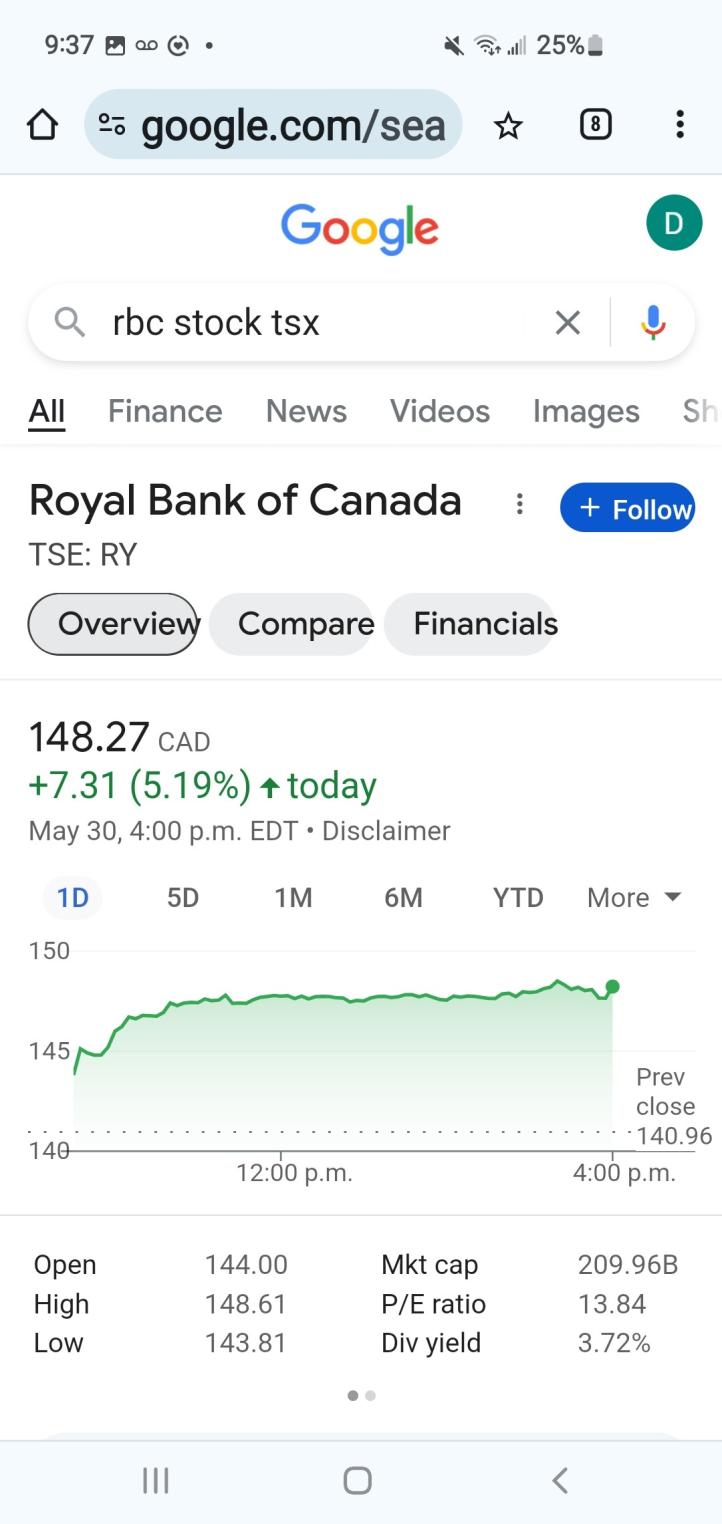Start voice search with the microphone icon
The height and width of the screenshot is (1524, 722).
[x=653, y=322]
